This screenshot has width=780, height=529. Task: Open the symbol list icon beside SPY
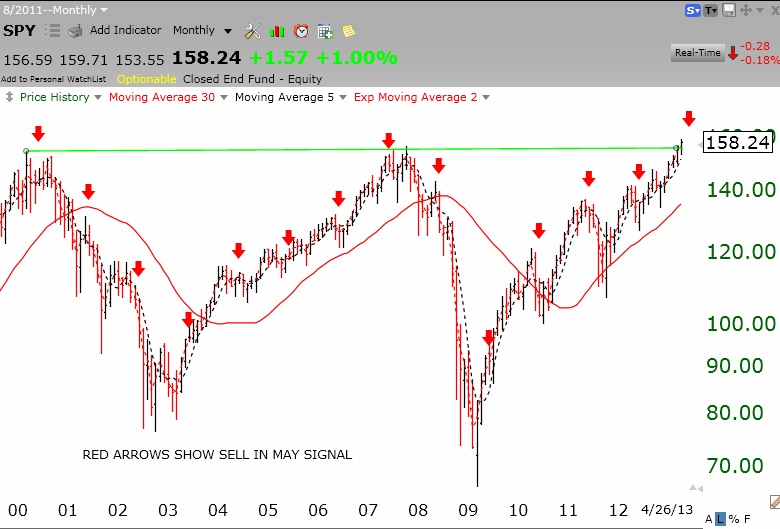(x=52, y=31)
